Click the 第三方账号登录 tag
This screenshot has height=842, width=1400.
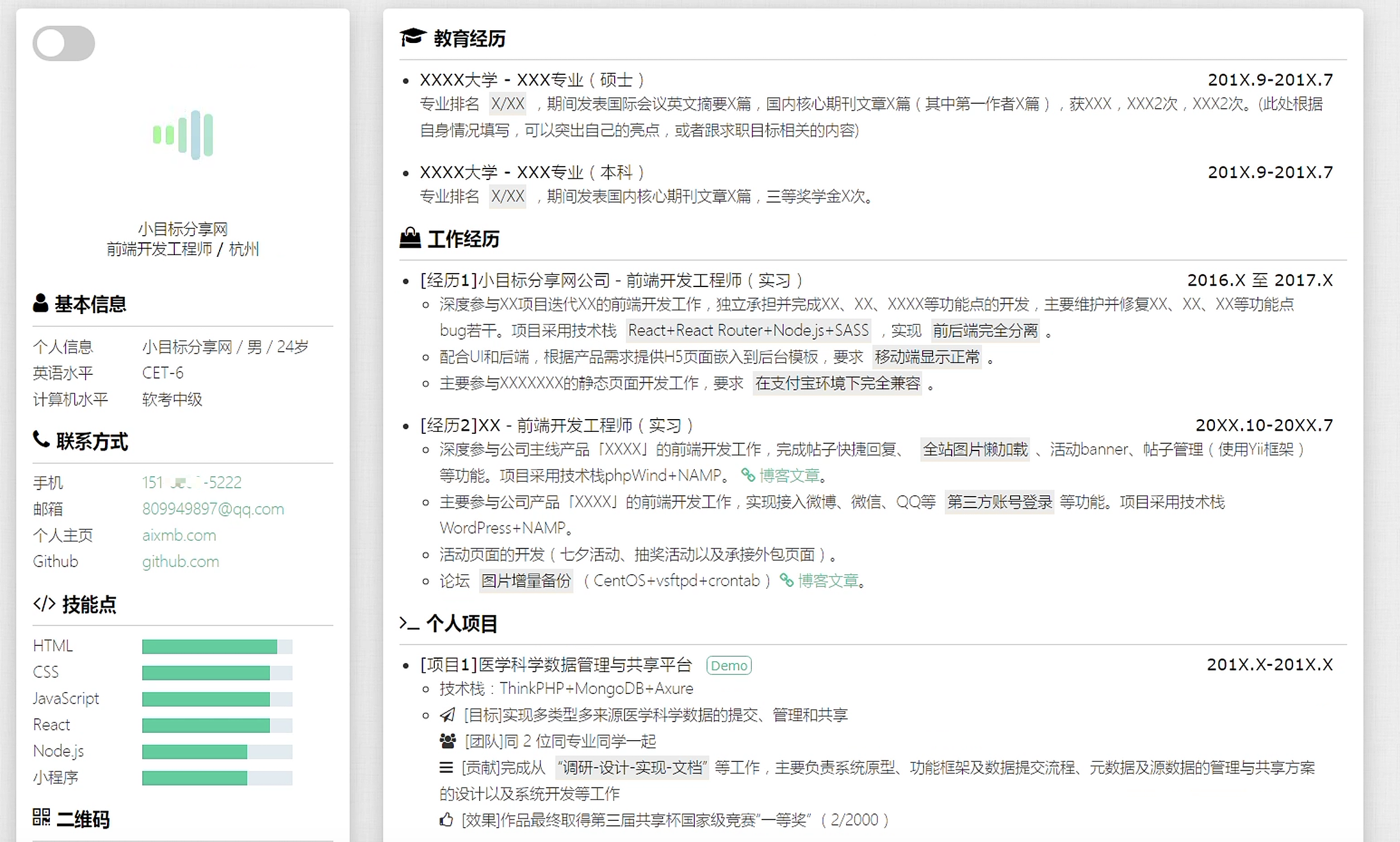(x=999, y=502)
